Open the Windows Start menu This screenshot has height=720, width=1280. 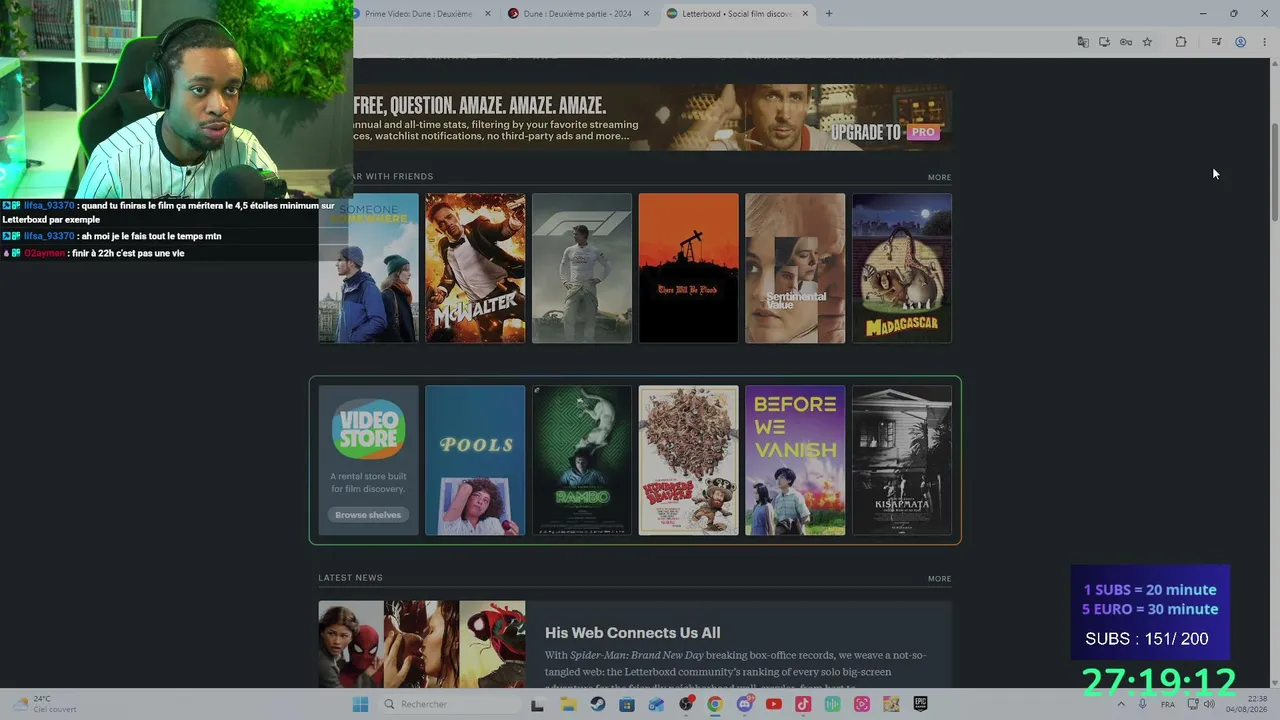pos(360,704)
